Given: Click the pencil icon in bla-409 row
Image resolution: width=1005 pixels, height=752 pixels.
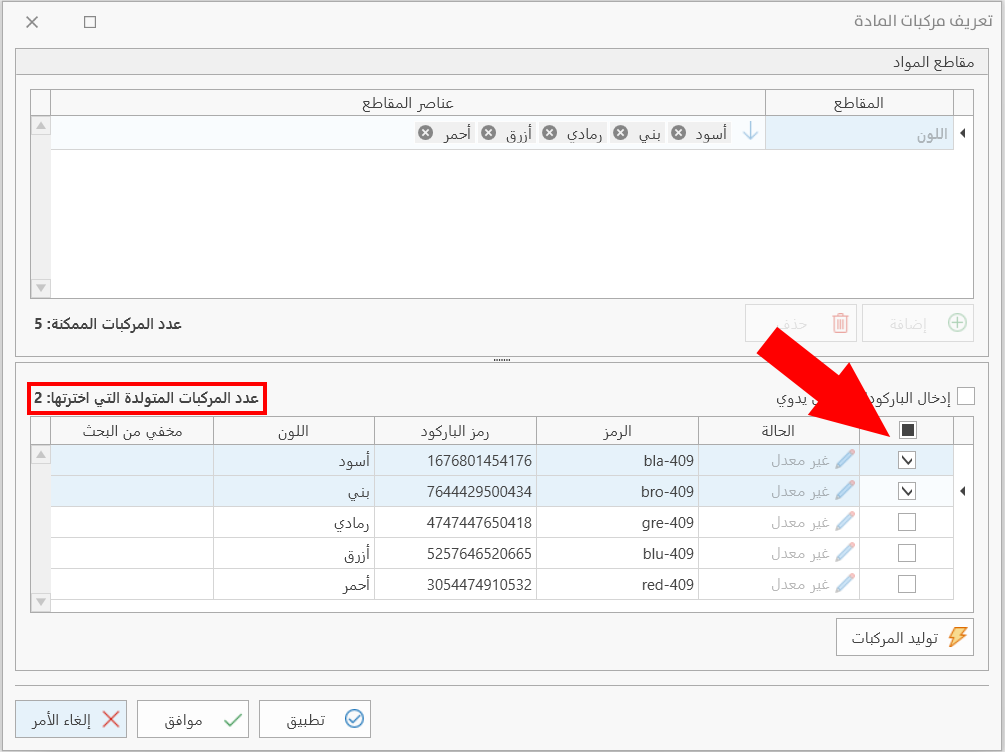Looking at the screenshot, I should click(845, 460).
